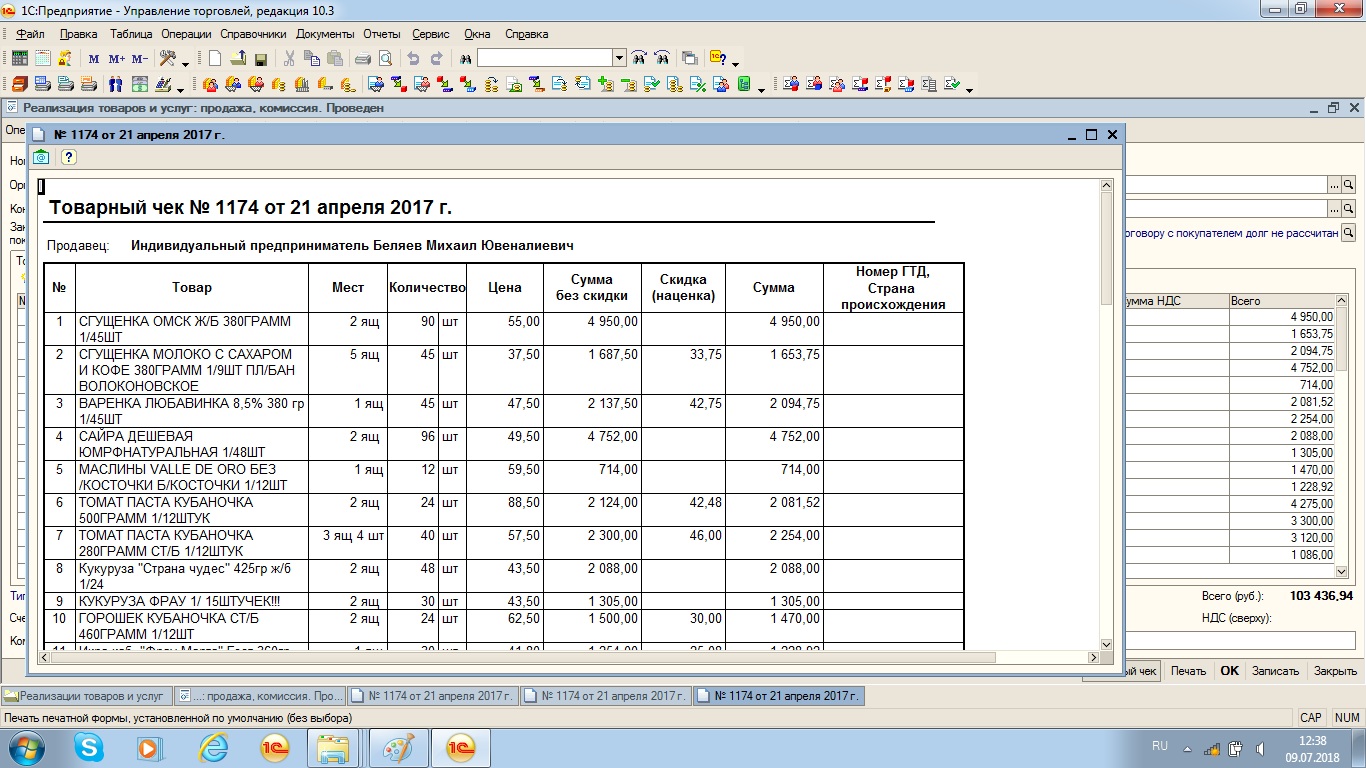Click the help question-mark icon in receipt window

click(x=68, y=157)
